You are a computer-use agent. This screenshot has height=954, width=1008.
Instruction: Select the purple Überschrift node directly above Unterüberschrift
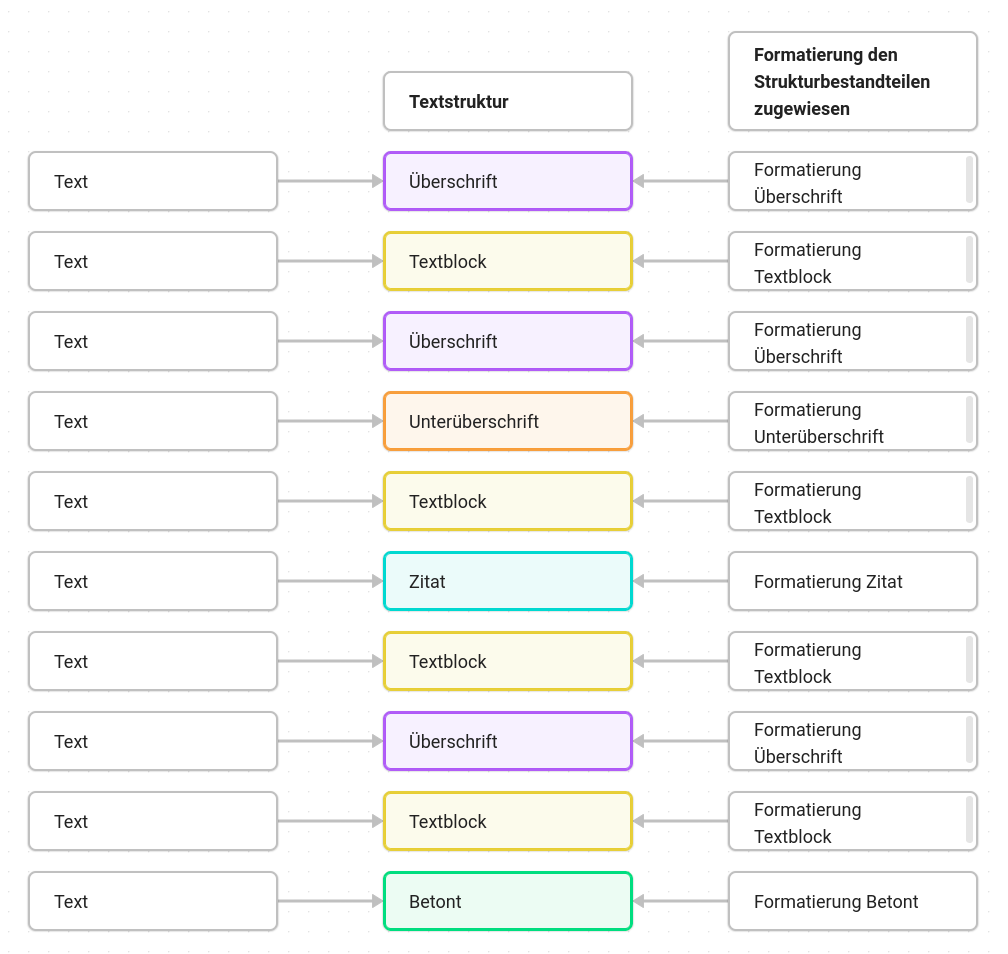508,341
